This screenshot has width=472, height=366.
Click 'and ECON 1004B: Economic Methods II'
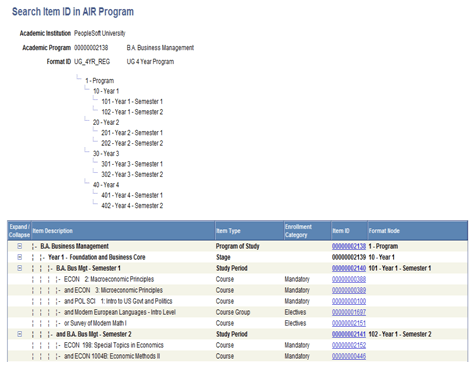coord(112,356)
